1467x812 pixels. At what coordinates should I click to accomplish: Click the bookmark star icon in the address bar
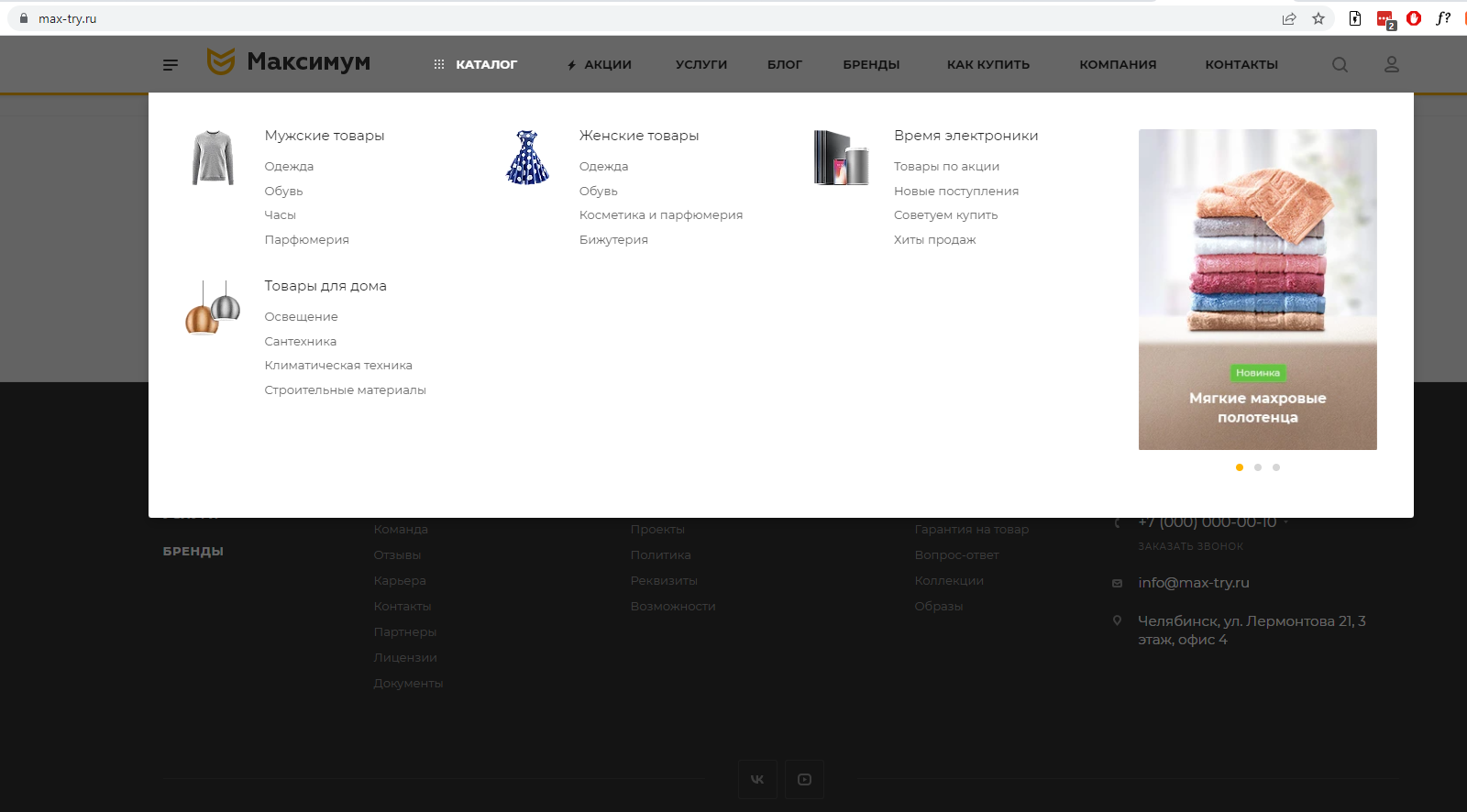coord(1318,18)
